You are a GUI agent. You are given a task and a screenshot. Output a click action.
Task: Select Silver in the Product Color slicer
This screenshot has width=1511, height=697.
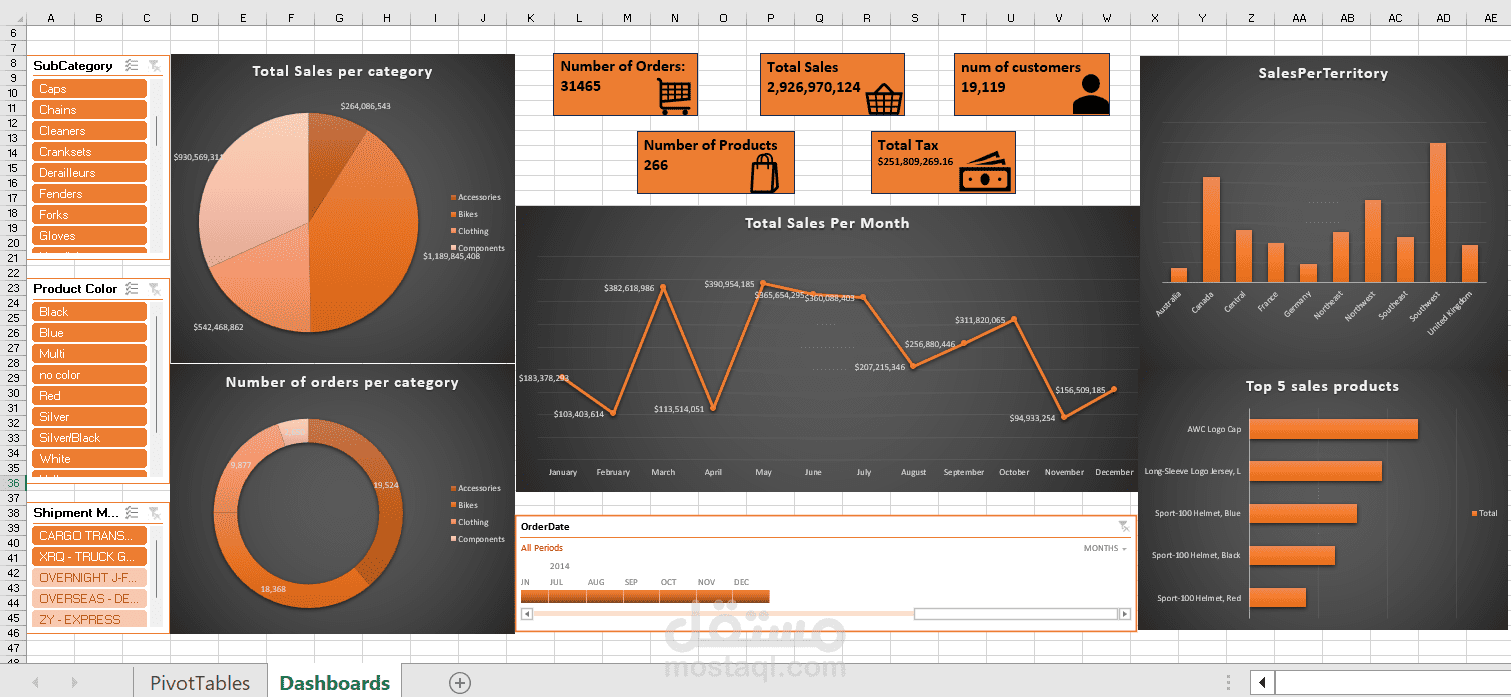click(x=88, y=416)
